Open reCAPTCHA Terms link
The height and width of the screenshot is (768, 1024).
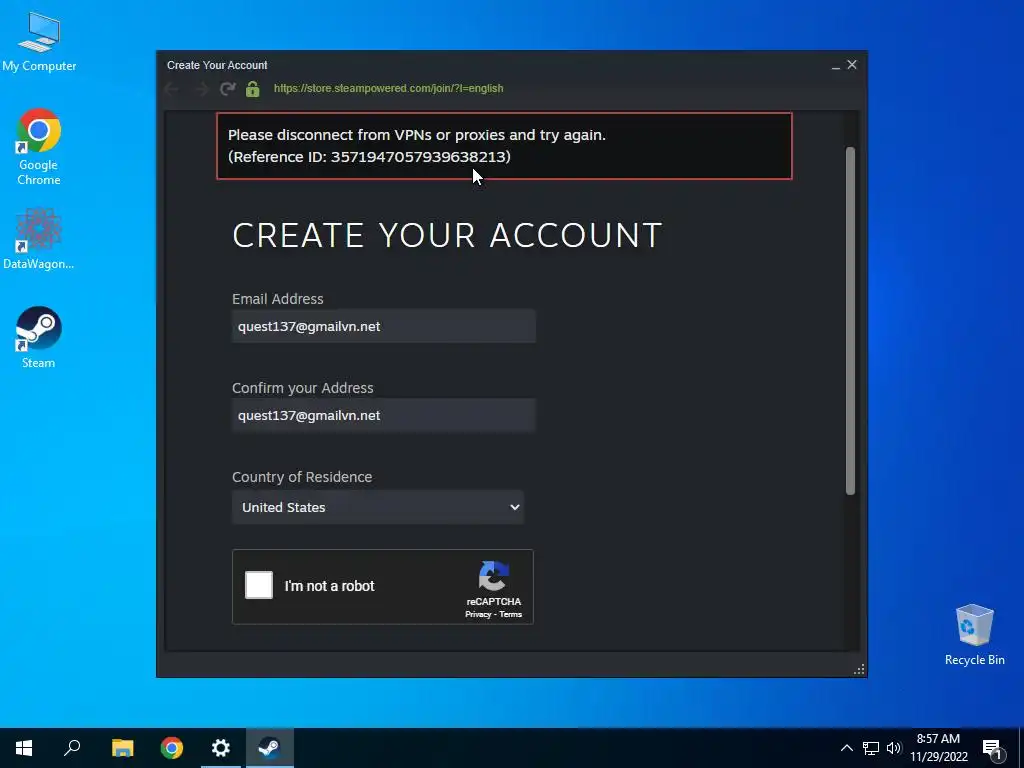pos(510,615)
